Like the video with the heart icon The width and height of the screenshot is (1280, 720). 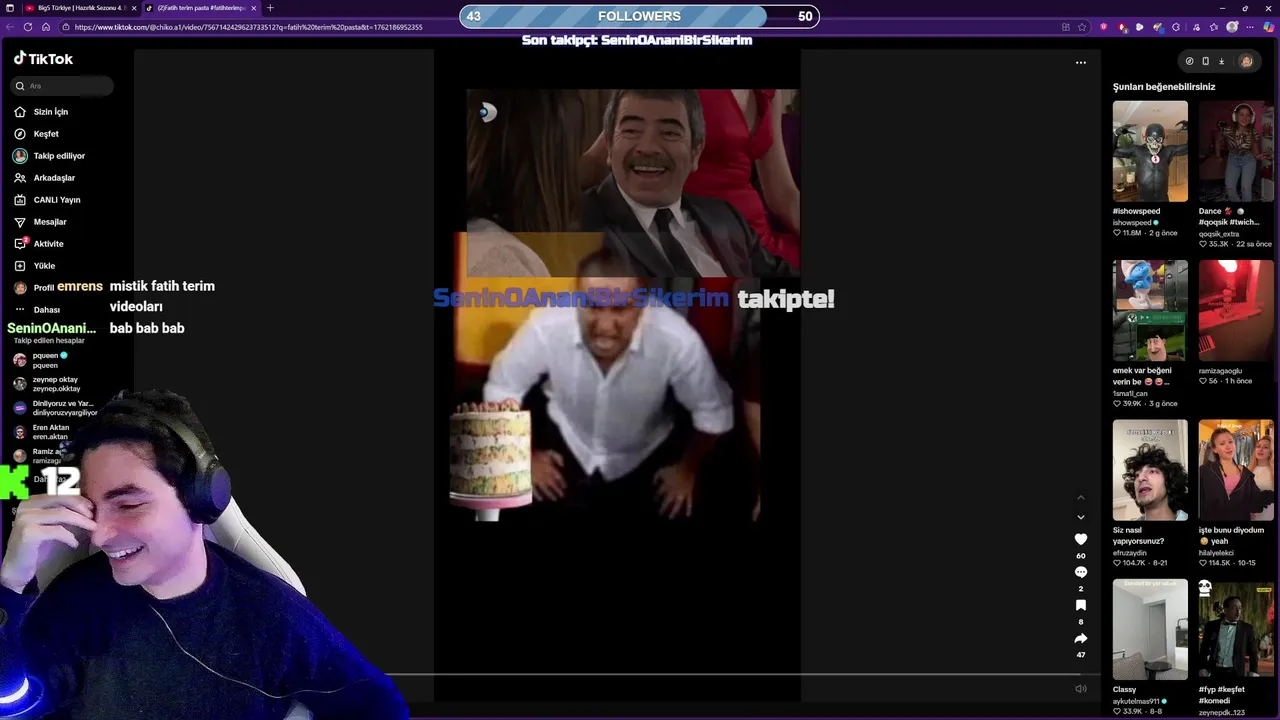pyautogui.click(x=1080, y=540)
